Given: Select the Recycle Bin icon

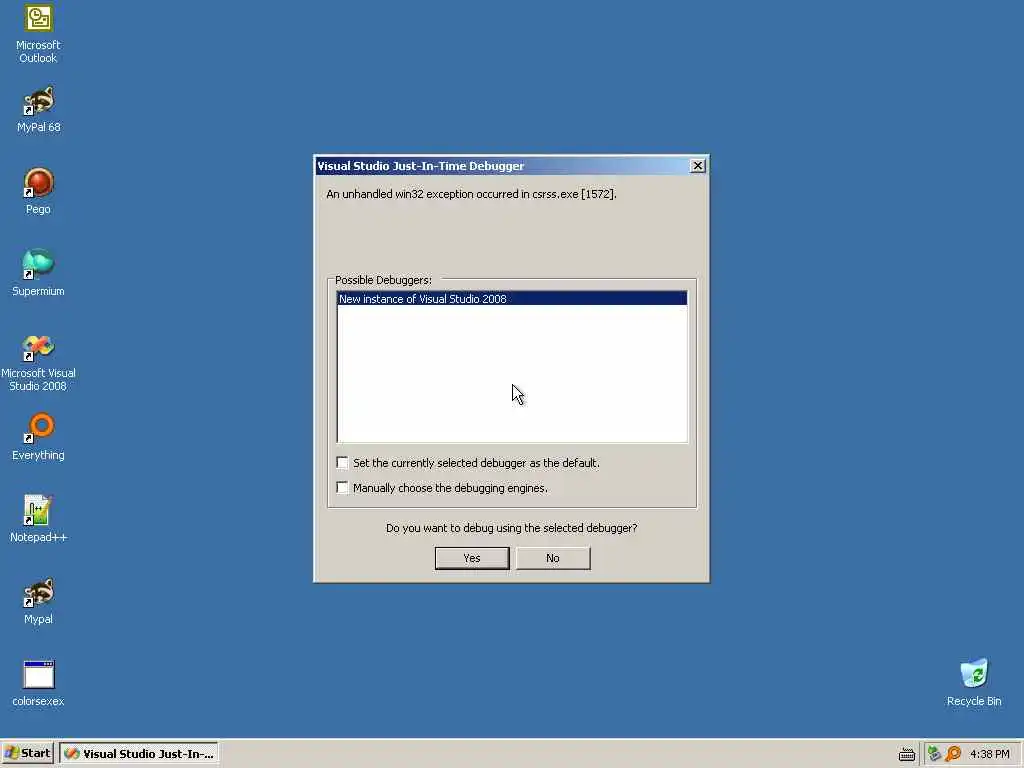Looking at the screenshot, I should pyautogui.click(x=974, y=683).
